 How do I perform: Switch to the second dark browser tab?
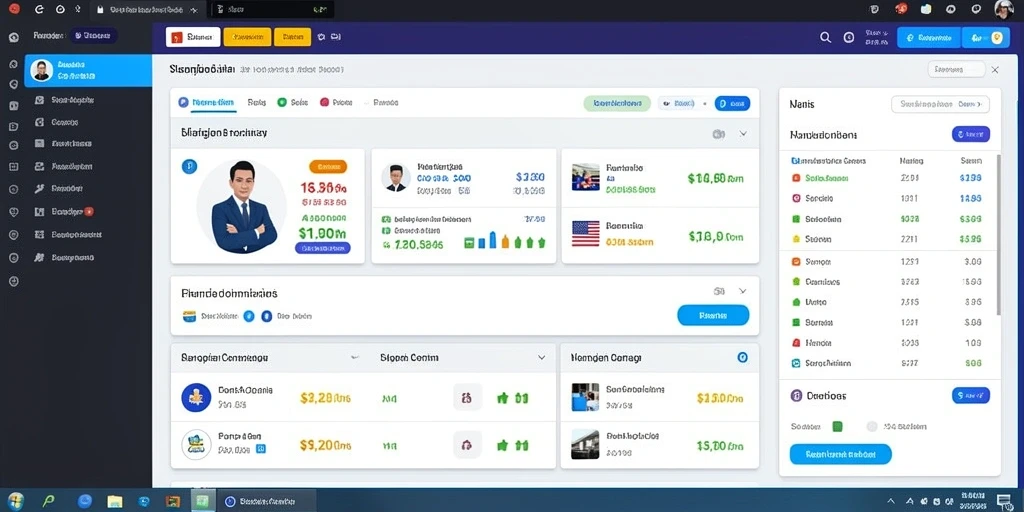272,10
